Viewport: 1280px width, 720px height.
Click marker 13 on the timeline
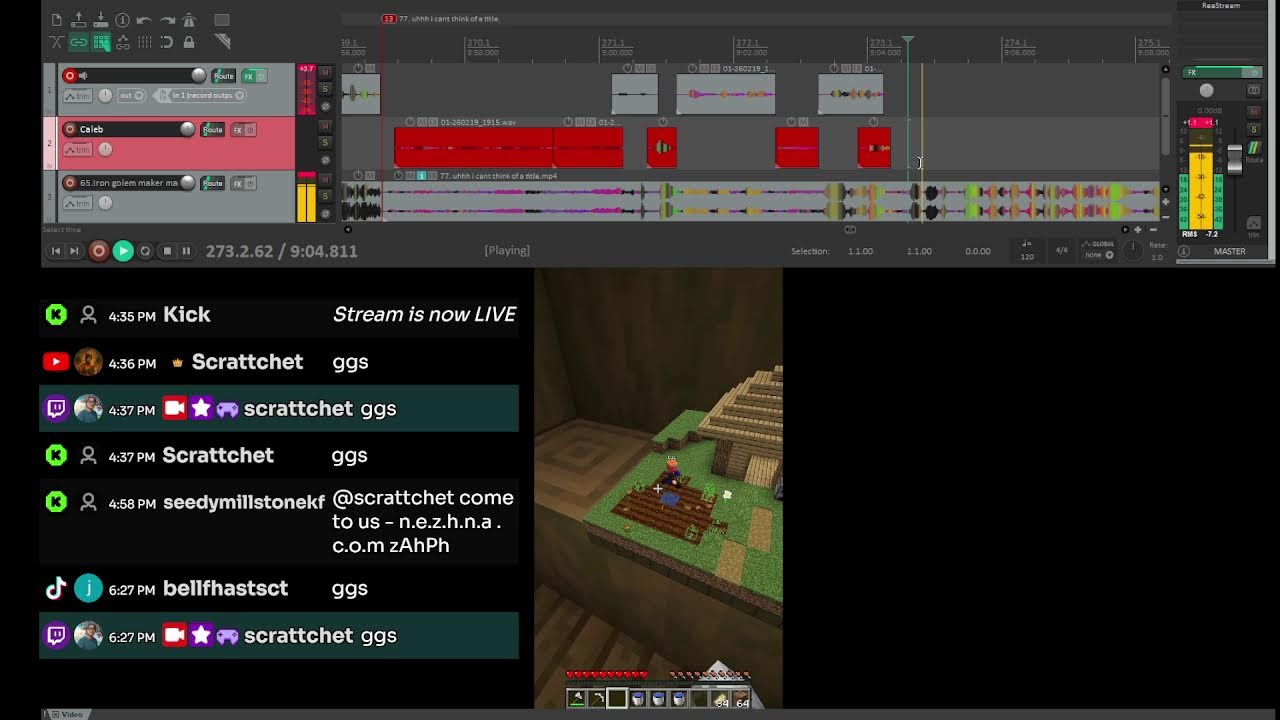[x=389, y=19]
